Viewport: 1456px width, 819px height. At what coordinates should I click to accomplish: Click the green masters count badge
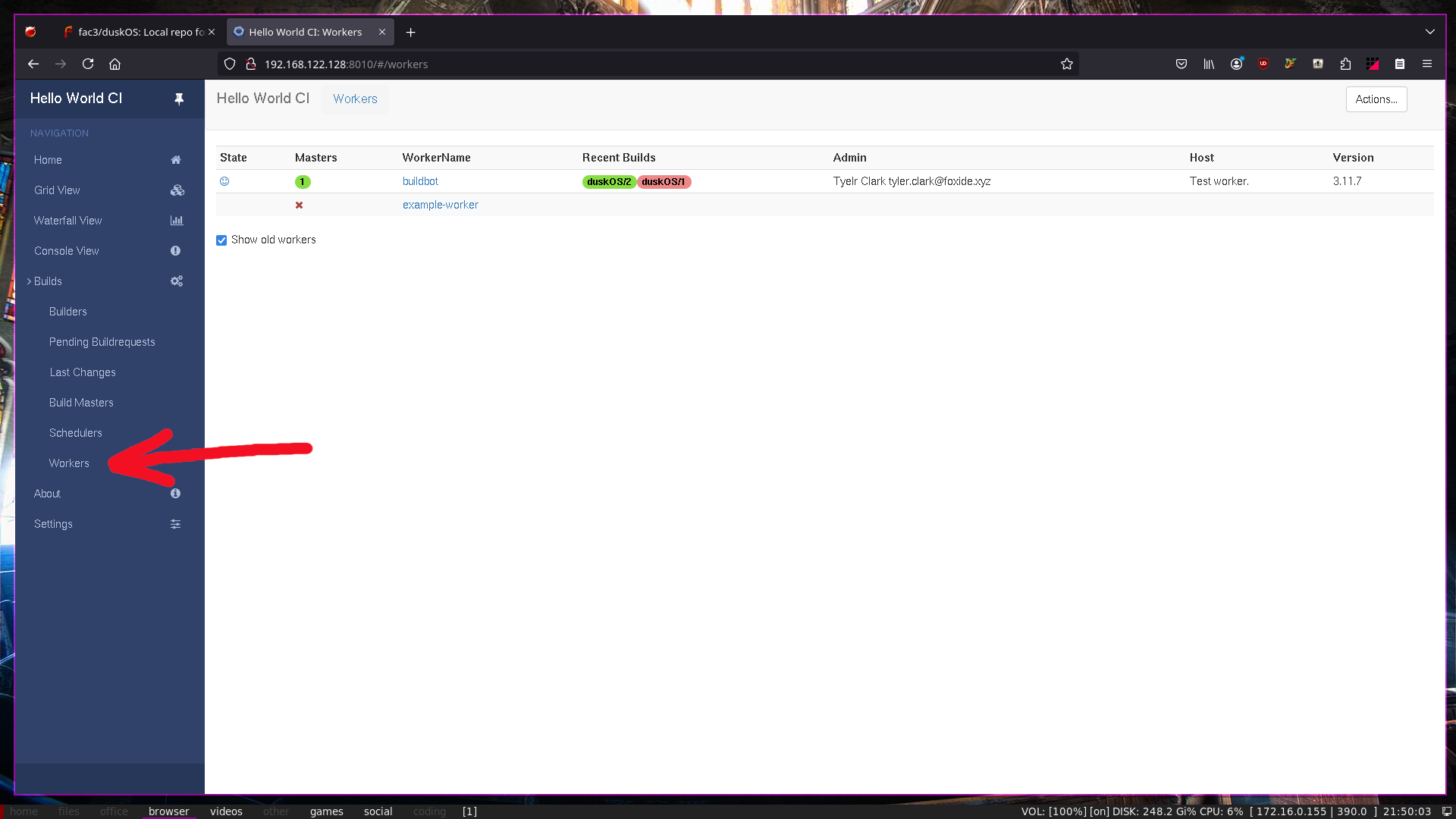point(303,182)
